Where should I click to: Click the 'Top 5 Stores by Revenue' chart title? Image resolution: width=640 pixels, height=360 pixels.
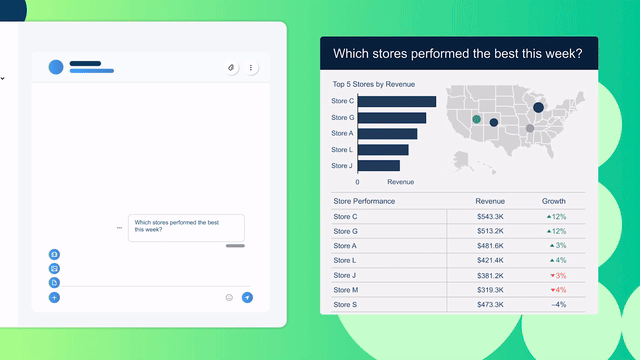373,84
